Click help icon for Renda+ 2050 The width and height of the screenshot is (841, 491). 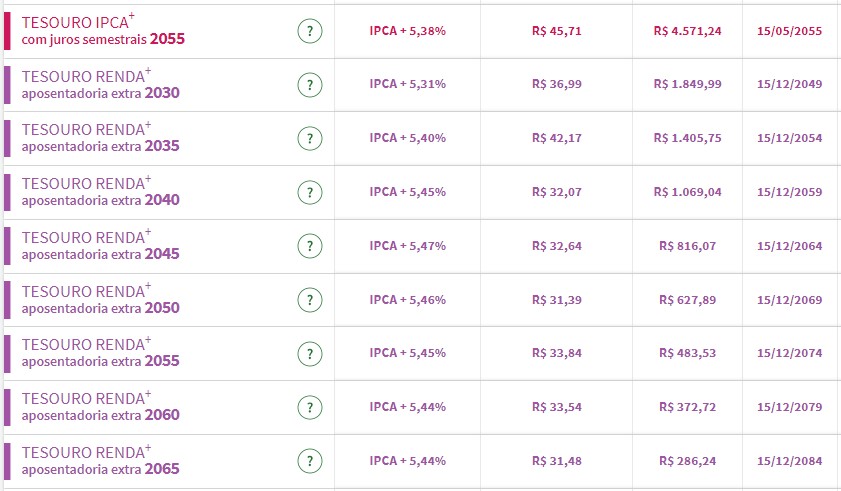pyautogui.click(x=310, y=300)
